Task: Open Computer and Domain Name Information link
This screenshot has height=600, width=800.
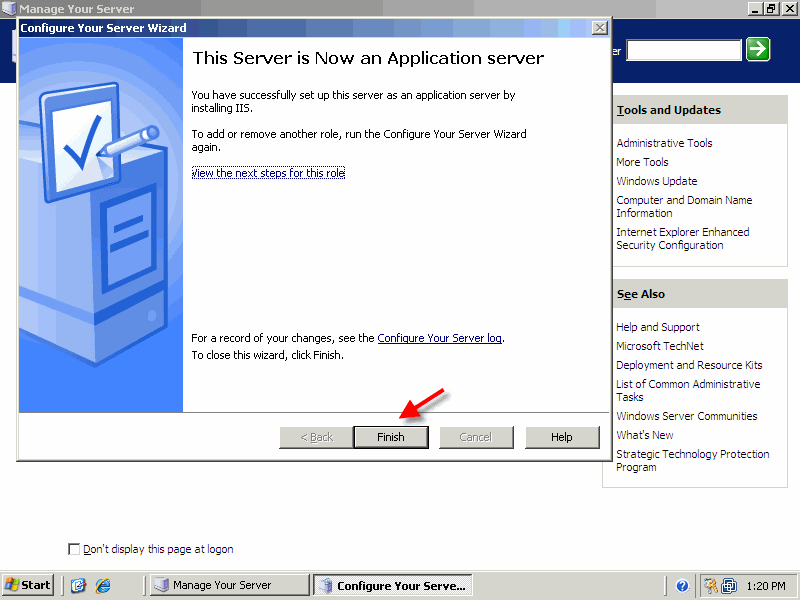Action: click(684, 206)
